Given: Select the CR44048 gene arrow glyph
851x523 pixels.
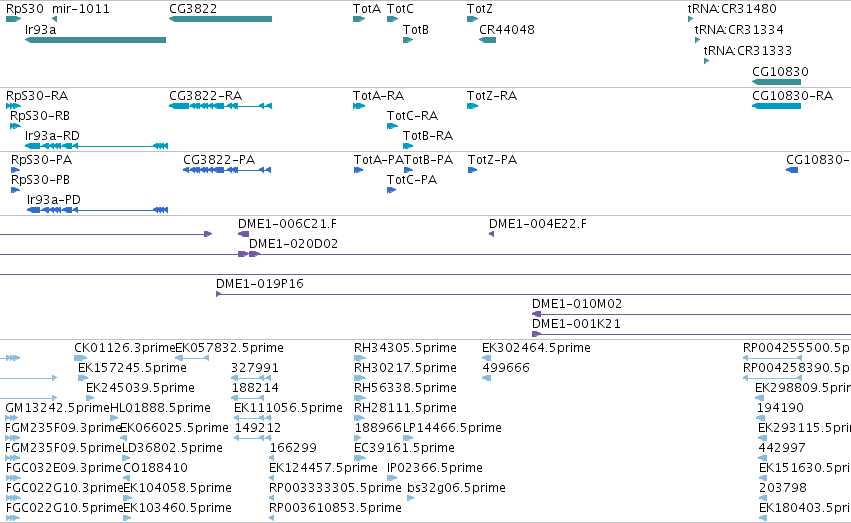Looking at the screenshot, I should click(487, 40).
